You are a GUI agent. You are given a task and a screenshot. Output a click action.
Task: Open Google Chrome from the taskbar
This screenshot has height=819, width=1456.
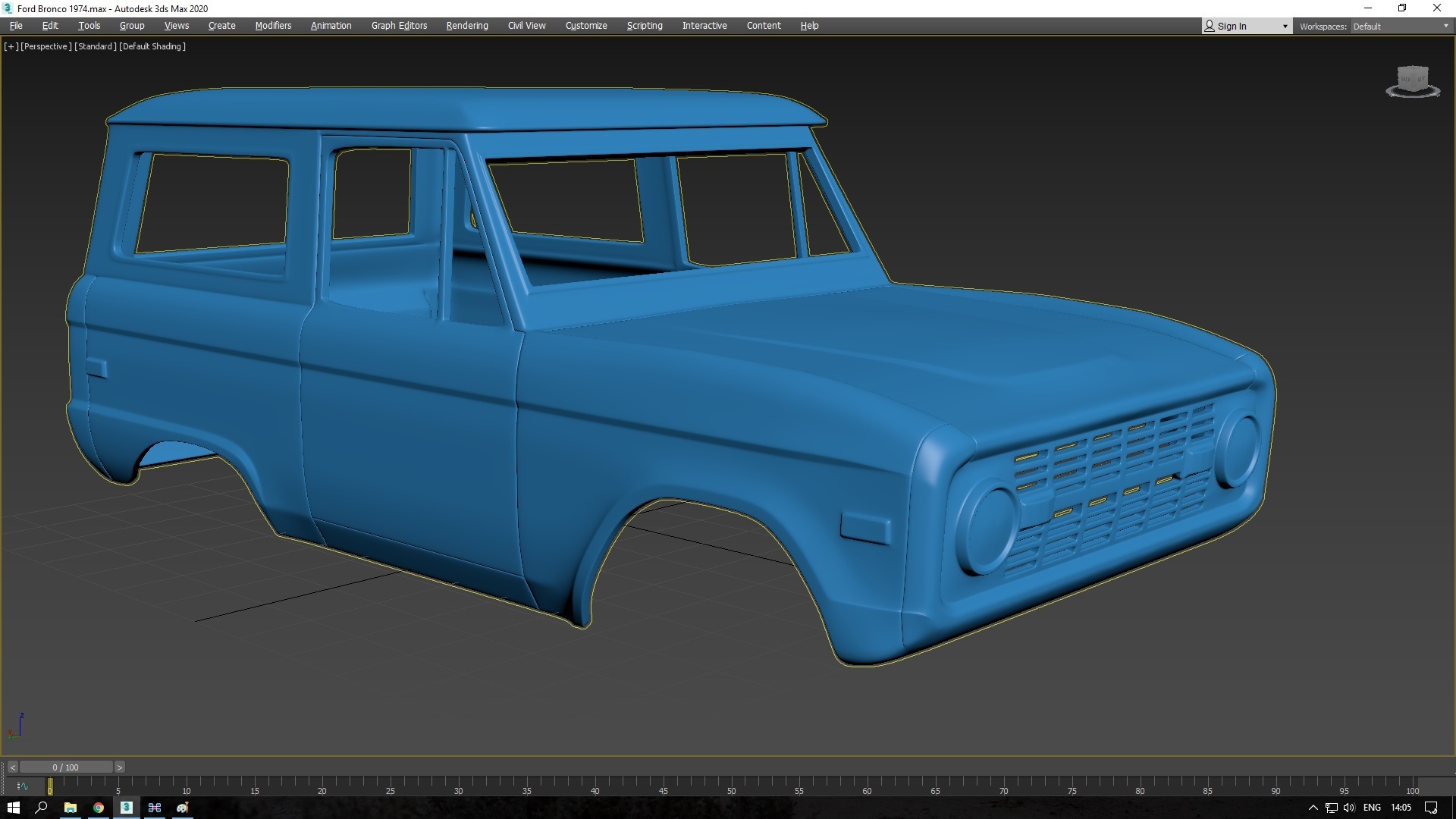(x=98, y=808)
